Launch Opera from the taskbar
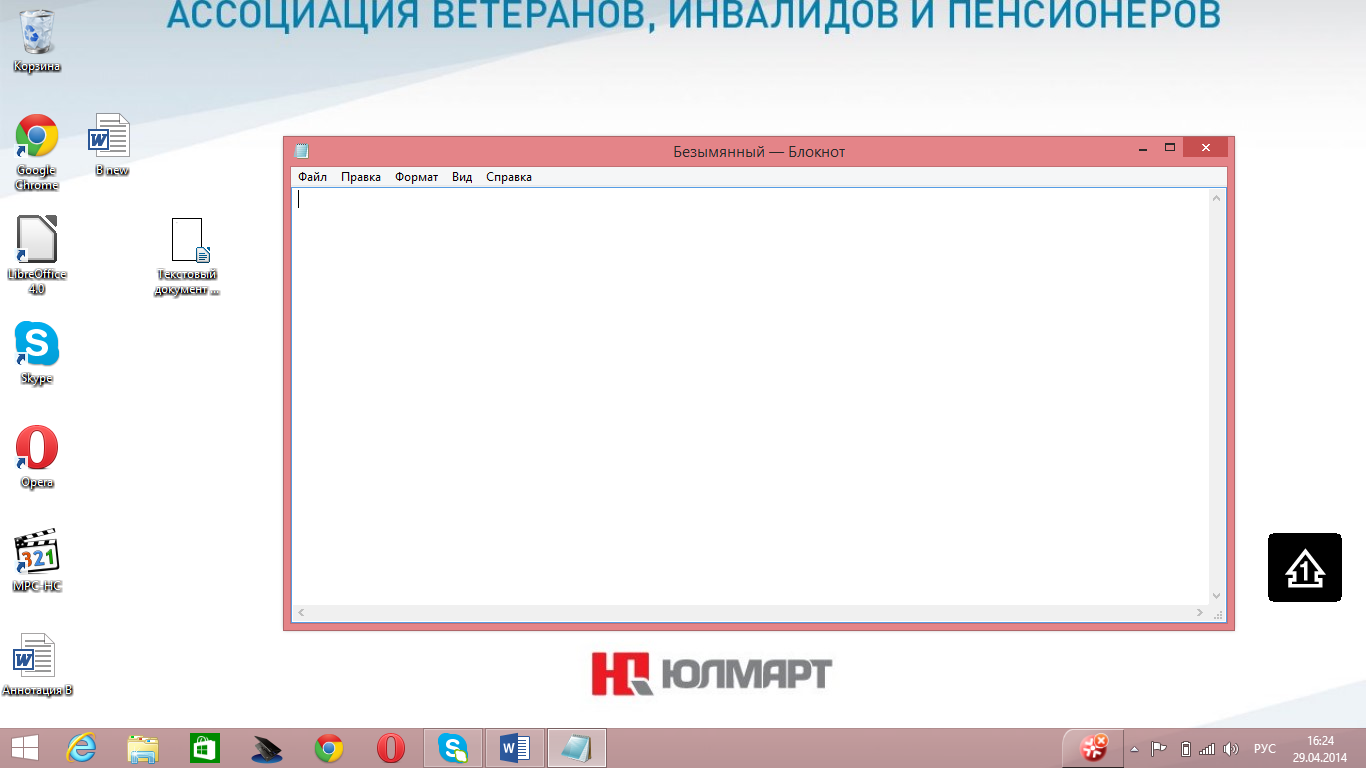Viewport: 1366px width, 768px height. point(391,748)
